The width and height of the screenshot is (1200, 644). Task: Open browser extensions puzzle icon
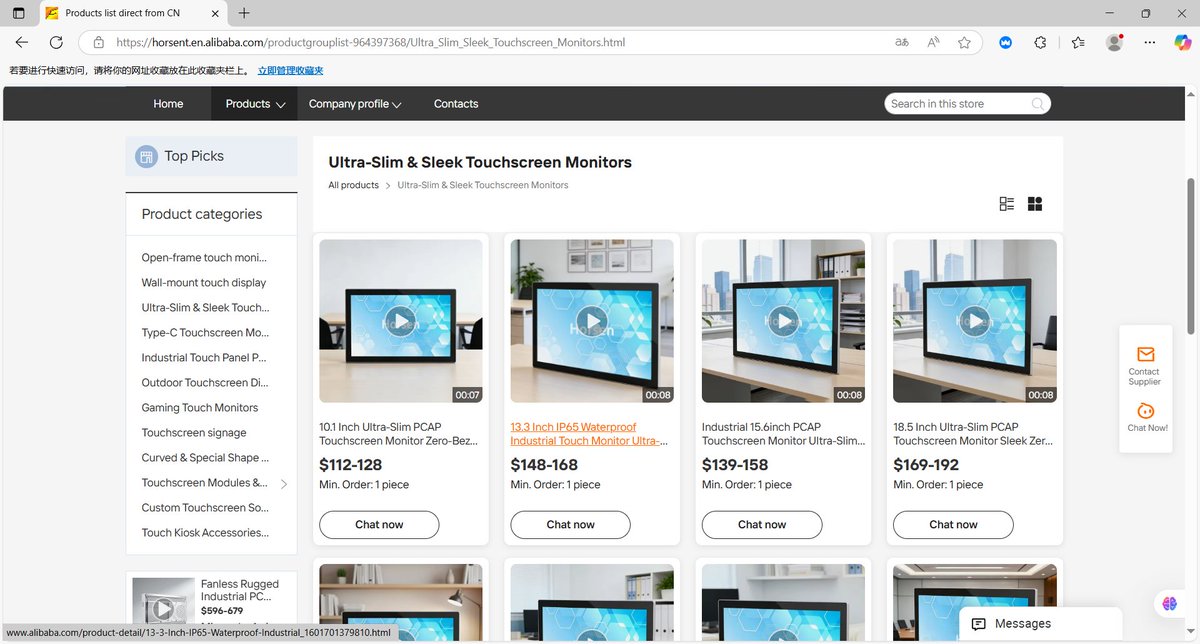coord(1041,43)
